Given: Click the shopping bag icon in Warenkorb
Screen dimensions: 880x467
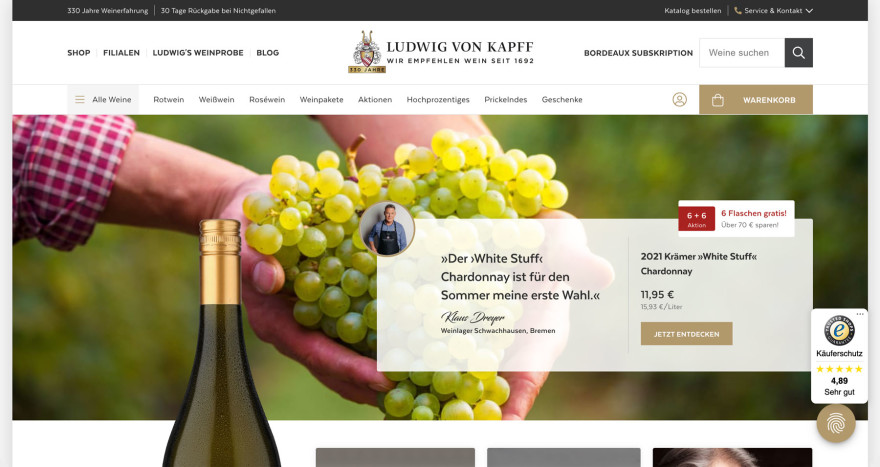Looking at the screenshot, I should (717, 100).
